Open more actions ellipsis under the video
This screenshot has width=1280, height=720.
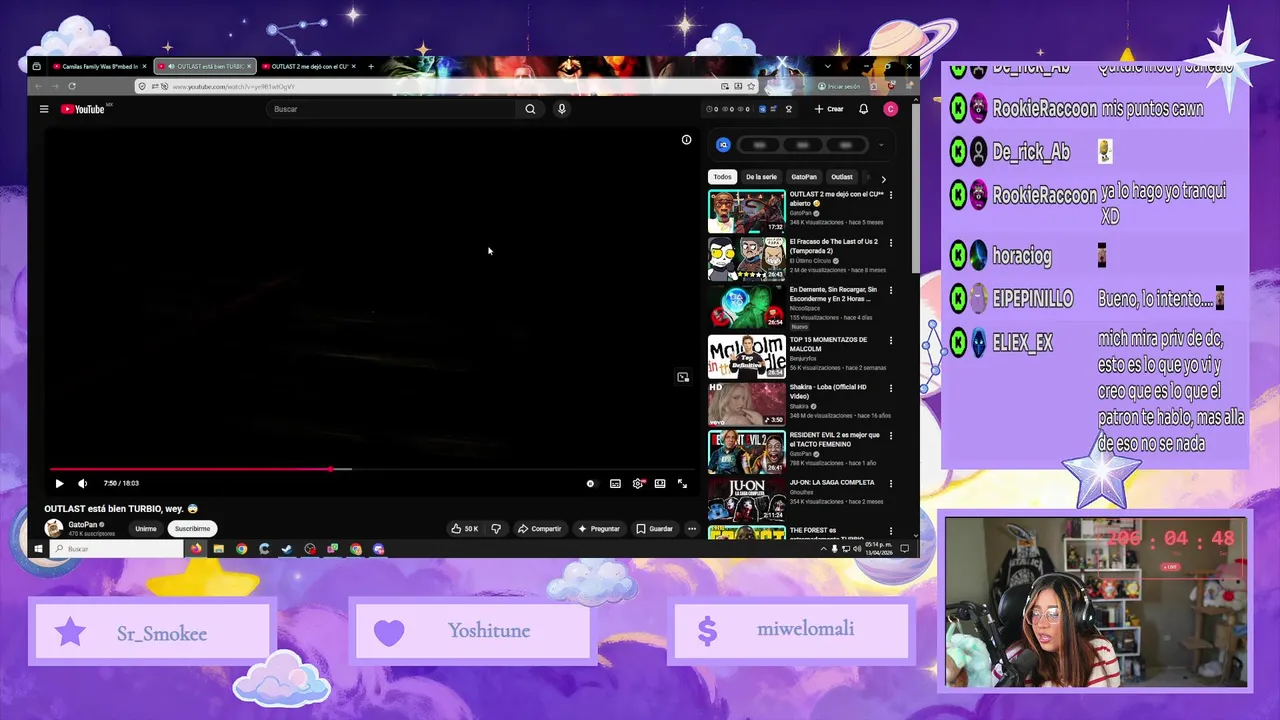[x=691, y=528]
